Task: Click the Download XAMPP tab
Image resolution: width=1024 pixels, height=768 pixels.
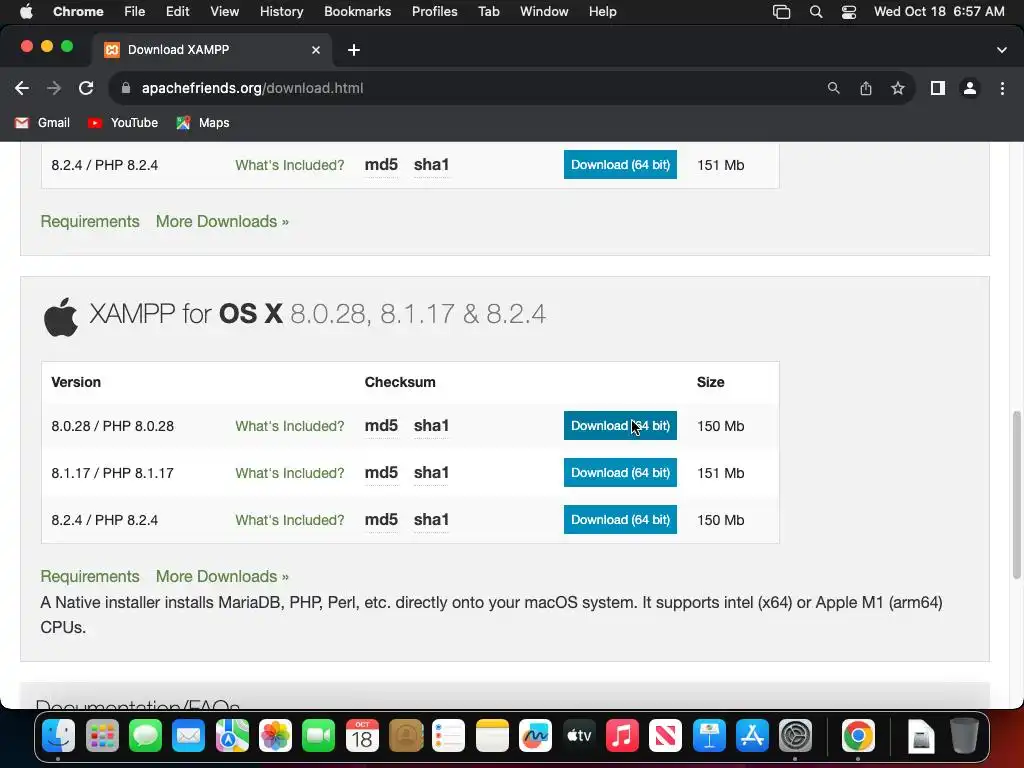Action: (x=210, y=50)
